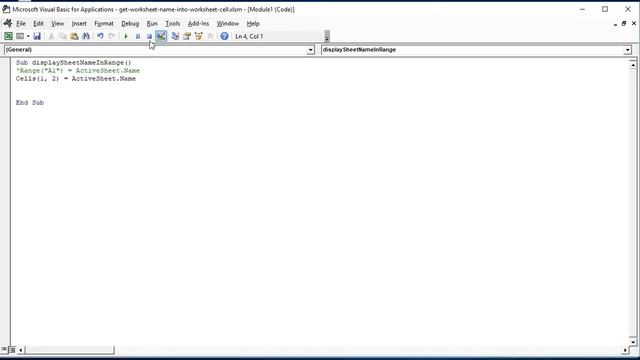Click the 'End Sub' line
640x360 pixels.
click(x=30, y=102)
